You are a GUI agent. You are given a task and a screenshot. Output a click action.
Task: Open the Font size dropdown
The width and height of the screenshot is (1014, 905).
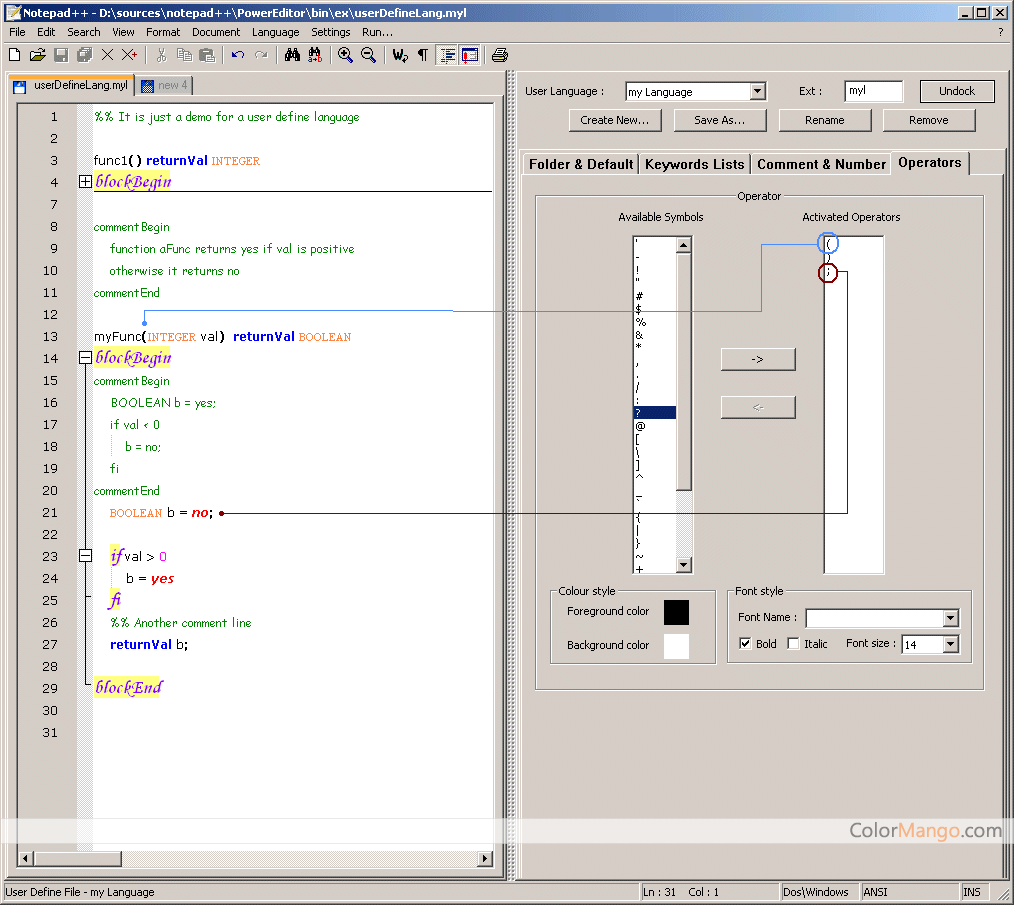951,644
